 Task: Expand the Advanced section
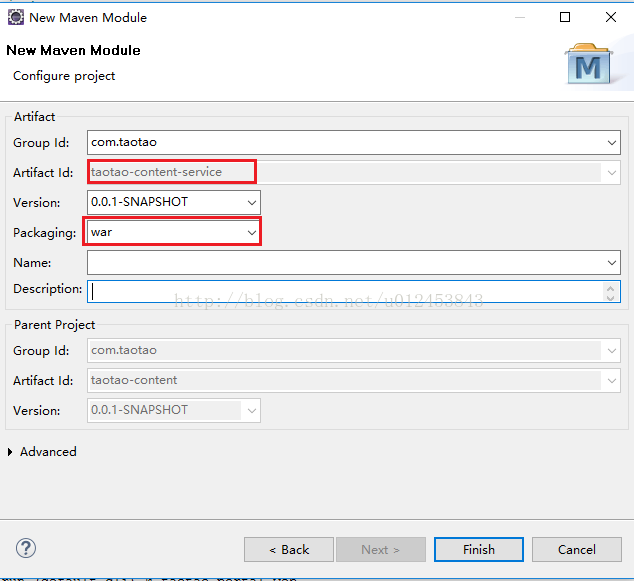(x=10, y=452)
